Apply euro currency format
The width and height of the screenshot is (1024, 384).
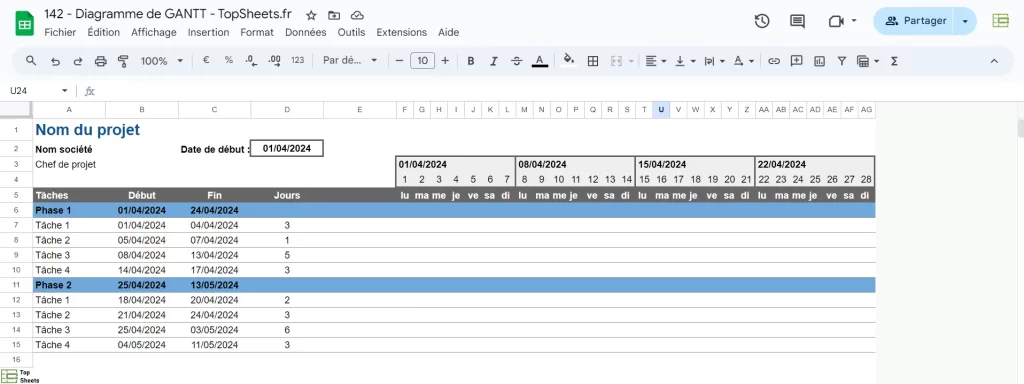point(206,60)
